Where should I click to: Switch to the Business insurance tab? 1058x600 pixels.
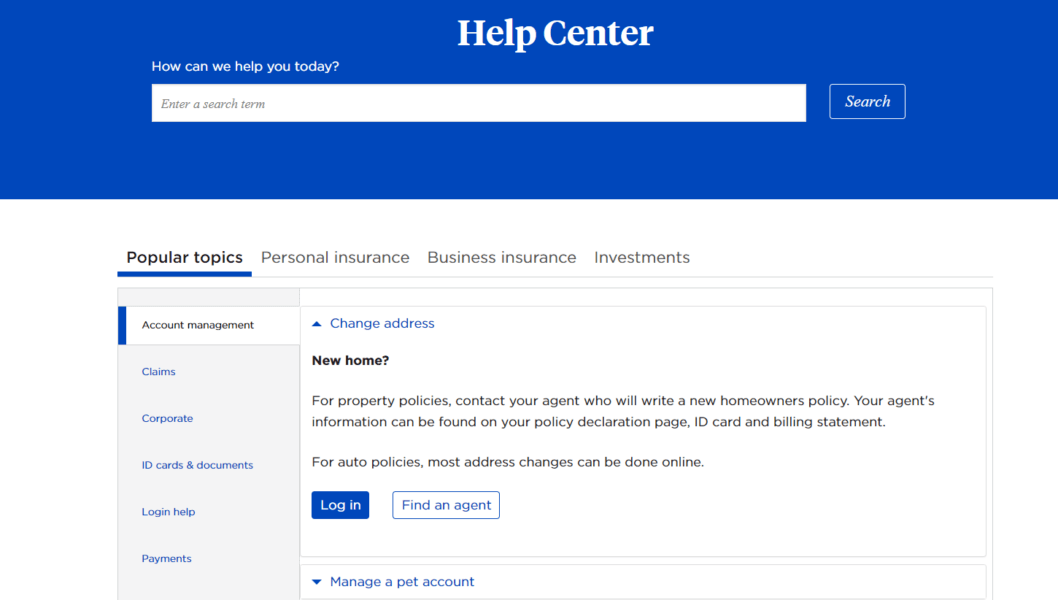[501, 257]
